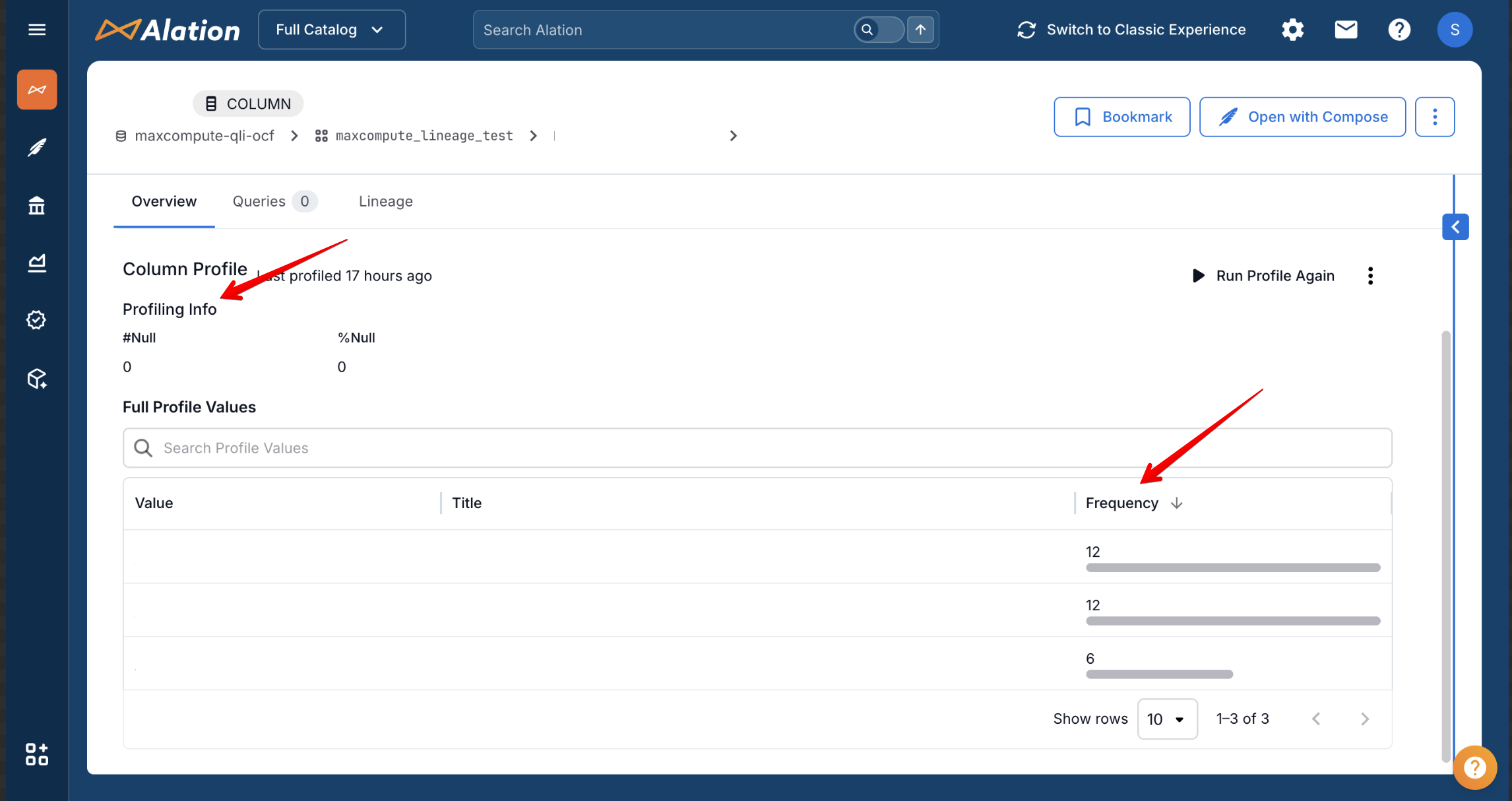Open the apps grid icon at bottom
This screenshot has height=801, width=1512.
click(37, 754)
